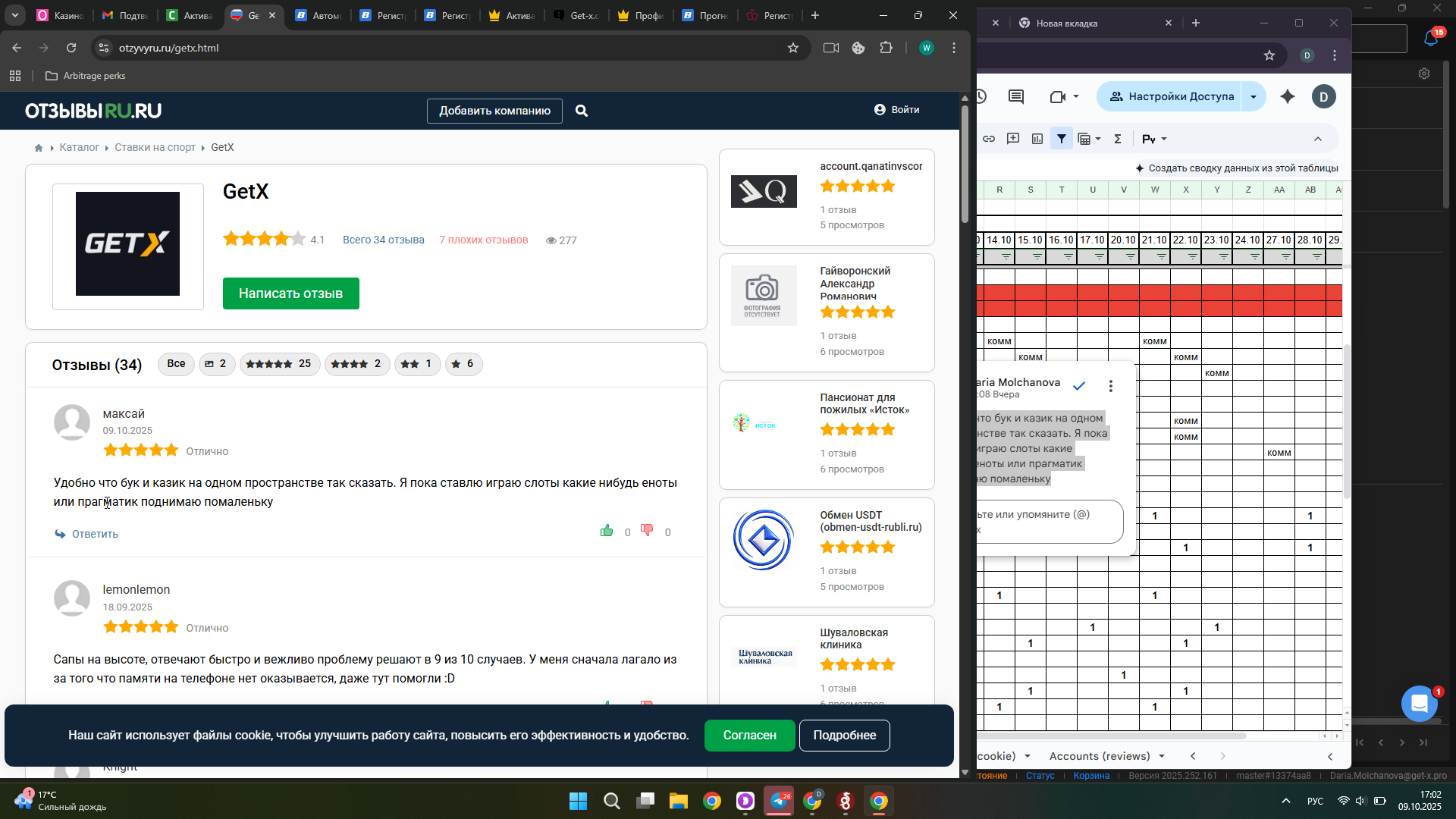Toggle the filter button in Sheets toolbar
This screenshot has height=819, width=1456.
(1062, 139)
